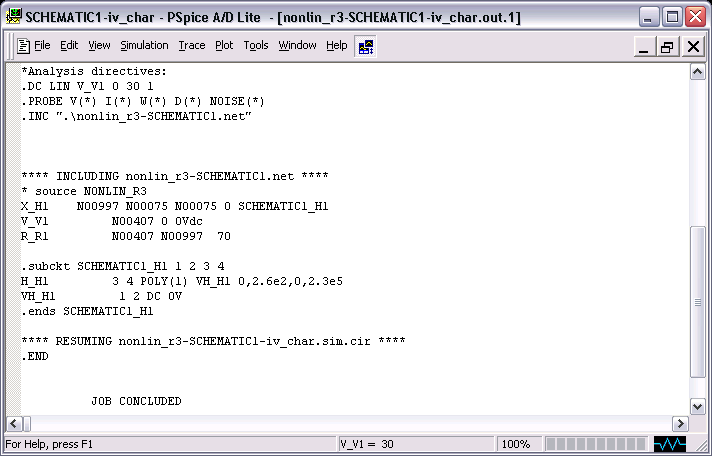Screen dimensions: 712x456
Task: Click the 'JOB CONCLUDED' text
Action: click(x=136, y=401)
